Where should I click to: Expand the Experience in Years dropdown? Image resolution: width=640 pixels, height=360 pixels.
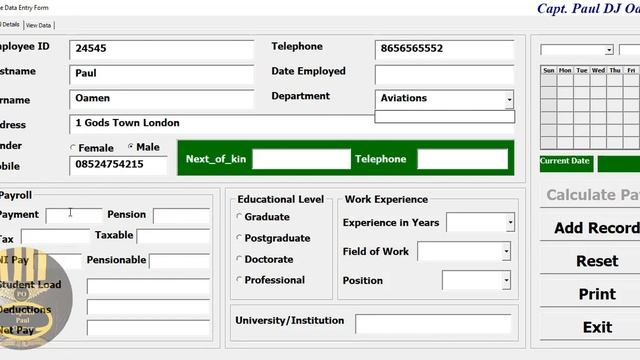coord(510,222)
